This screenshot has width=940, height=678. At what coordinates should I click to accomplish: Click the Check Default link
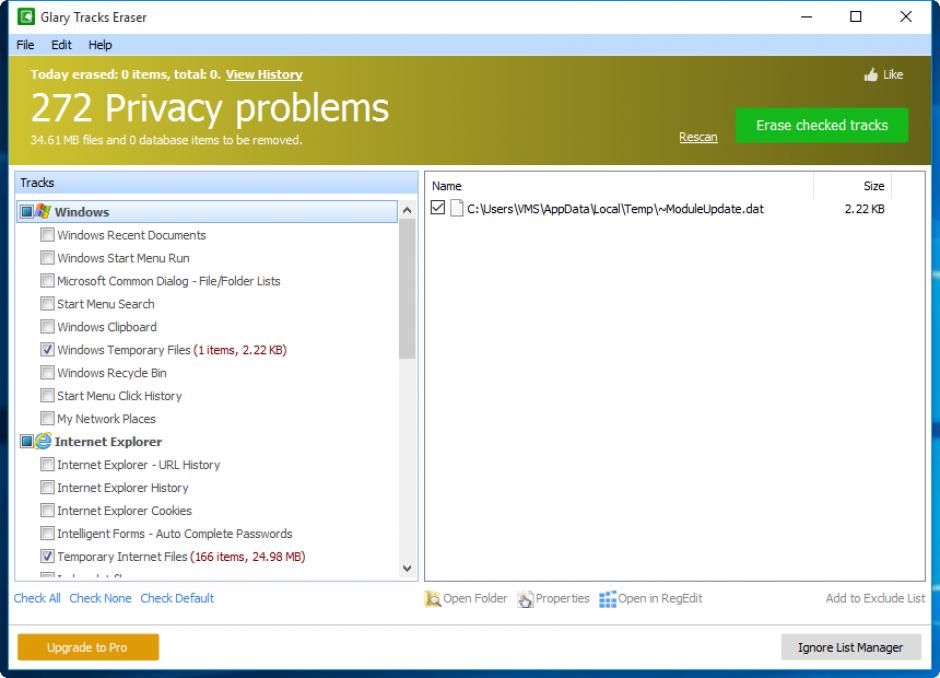[177, 598]
